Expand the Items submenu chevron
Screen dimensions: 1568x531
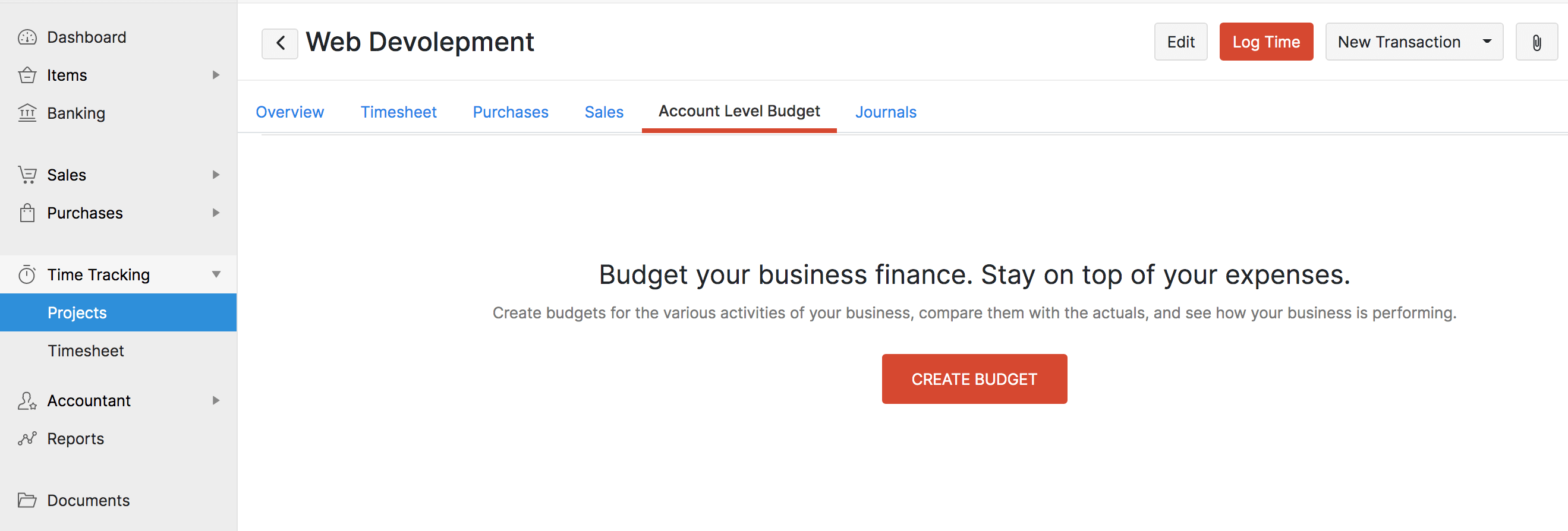tap(216, 75)
